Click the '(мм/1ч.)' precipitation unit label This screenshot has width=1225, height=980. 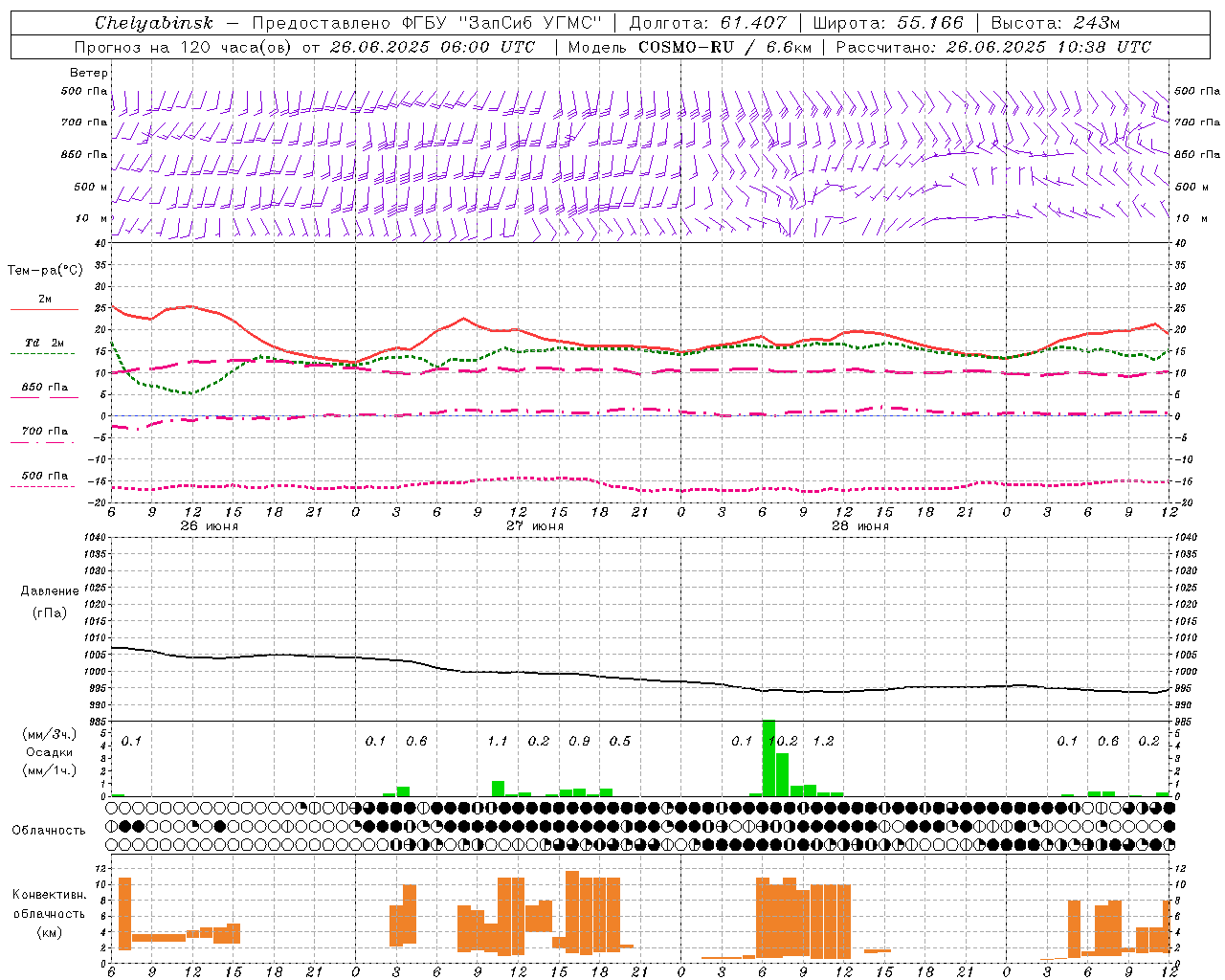click(x=49, y=770)
